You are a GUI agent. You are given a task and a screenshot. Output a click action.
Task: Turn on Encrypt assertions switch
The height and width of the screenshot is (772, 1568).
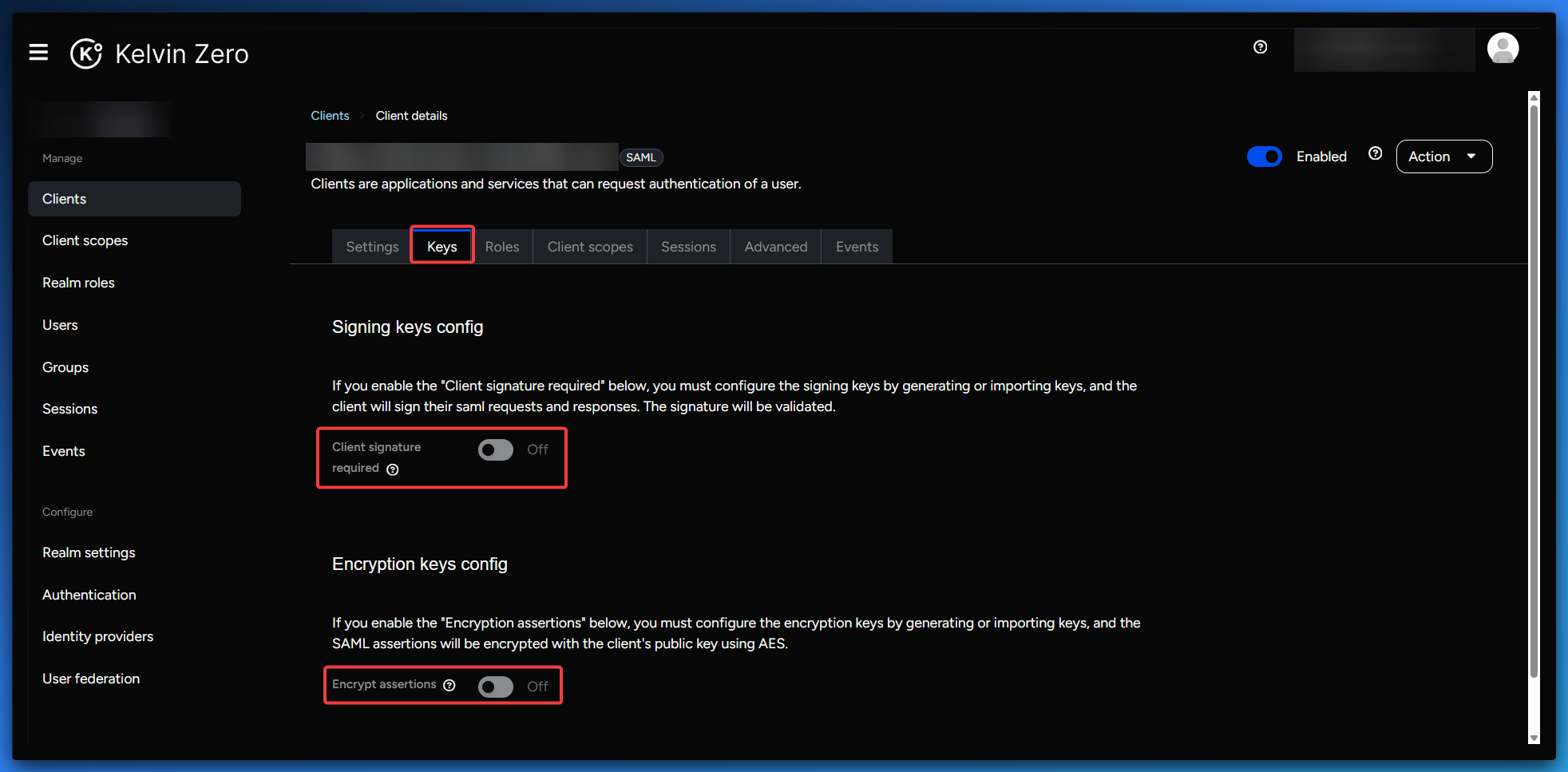pyautogui.click(x=495, y=687)
